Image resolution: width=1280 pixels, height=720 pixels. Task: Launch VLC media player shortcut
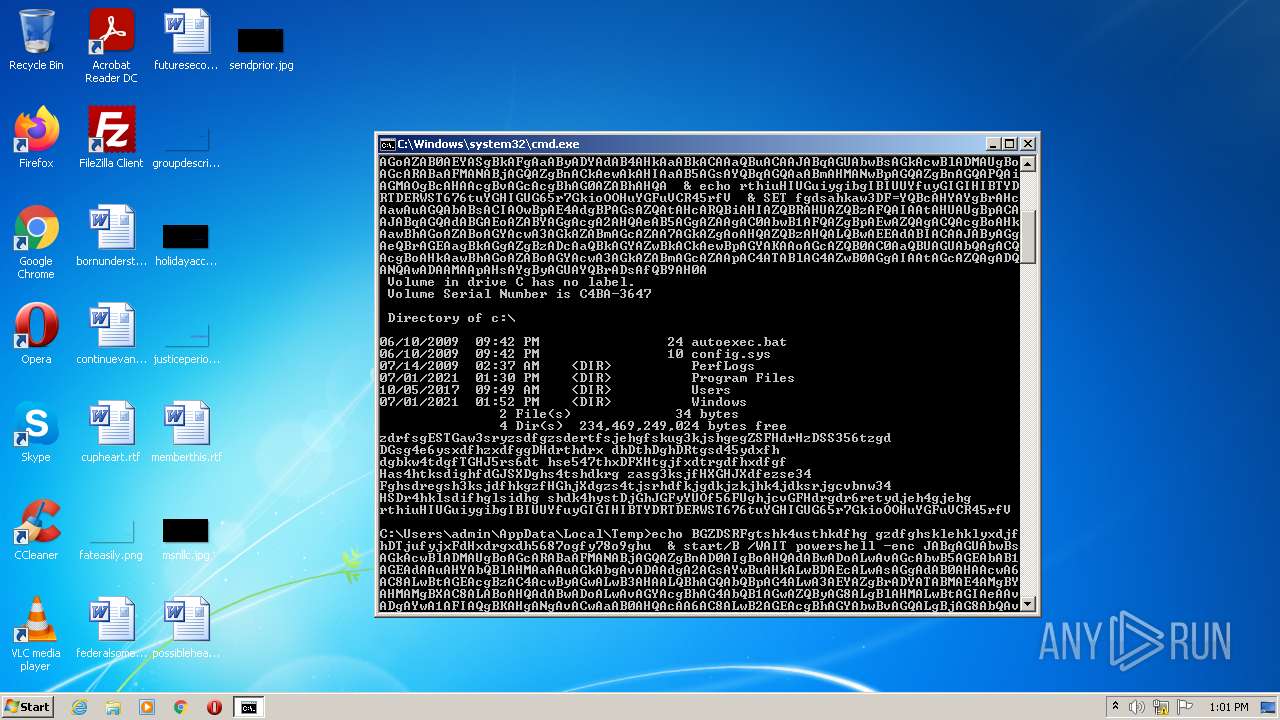36,635
